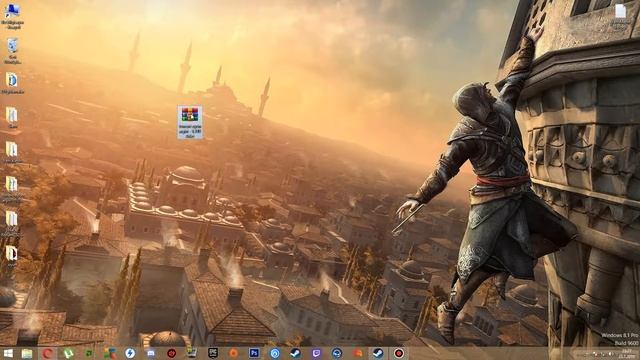640x360 pixels.
Task: Open Discord from the taskbar
Action: 151,353
